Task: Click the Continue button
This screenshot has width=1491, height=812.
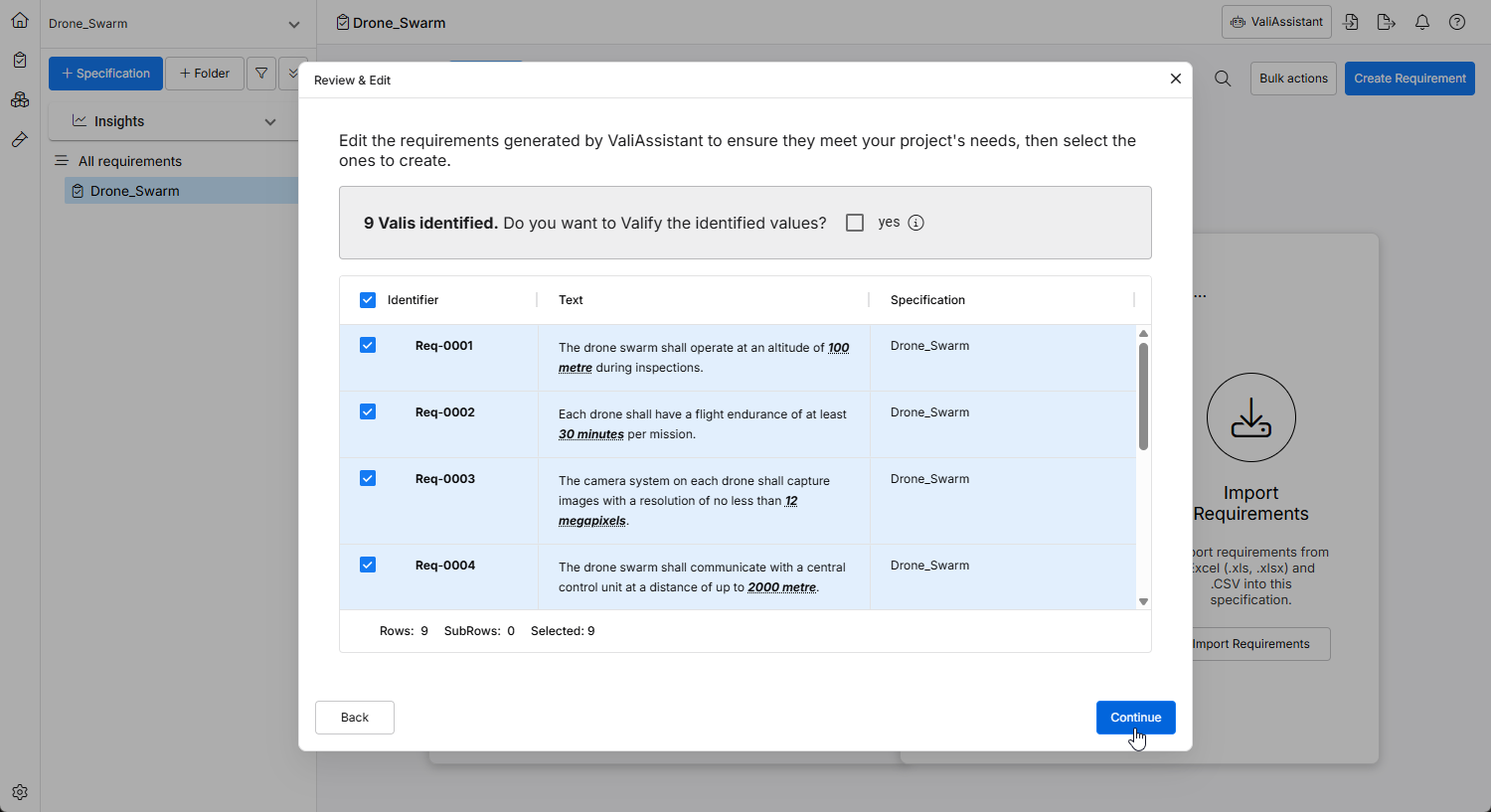Action: pos(1135,718)
